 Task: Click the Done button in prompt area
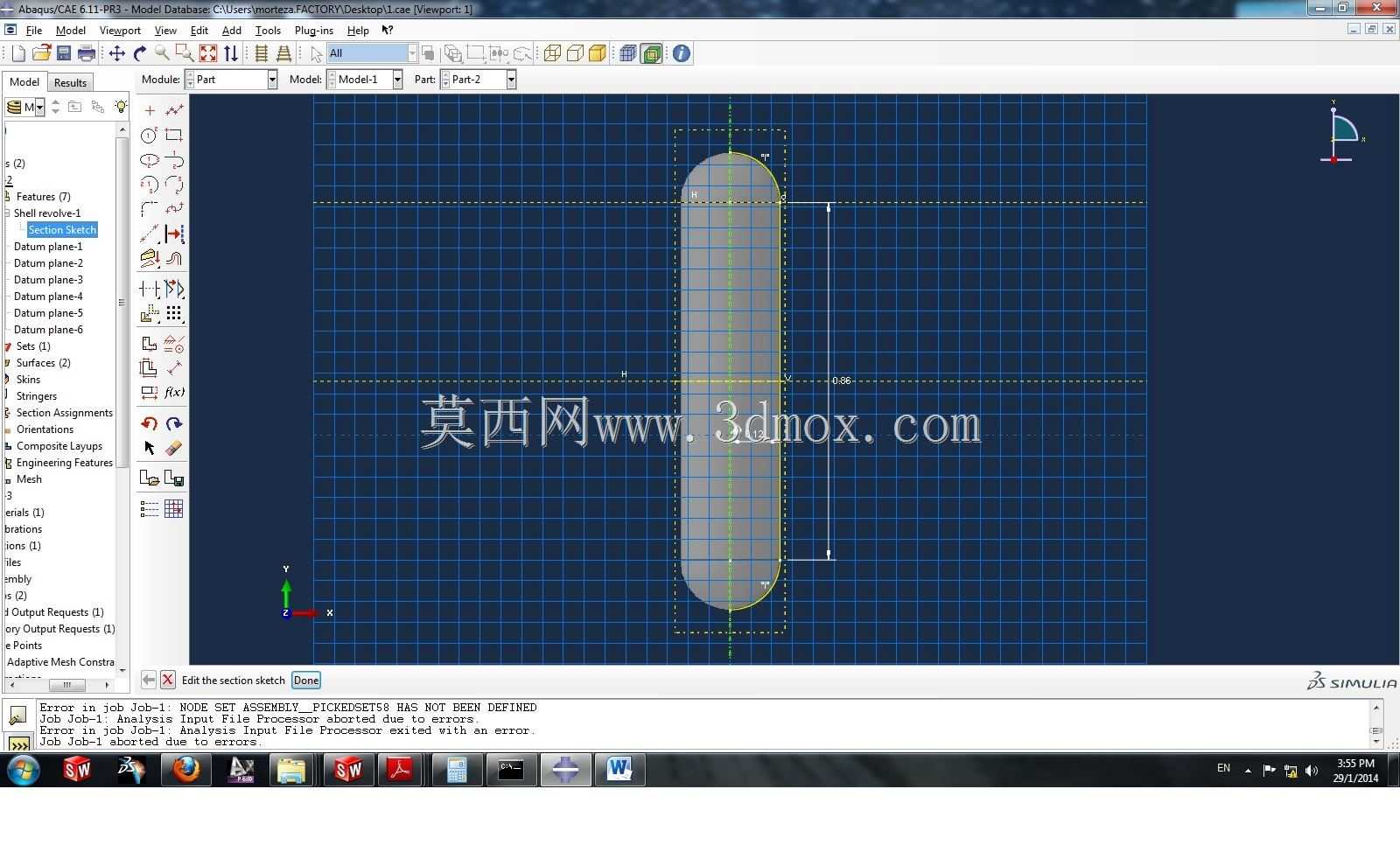(306, 681)
